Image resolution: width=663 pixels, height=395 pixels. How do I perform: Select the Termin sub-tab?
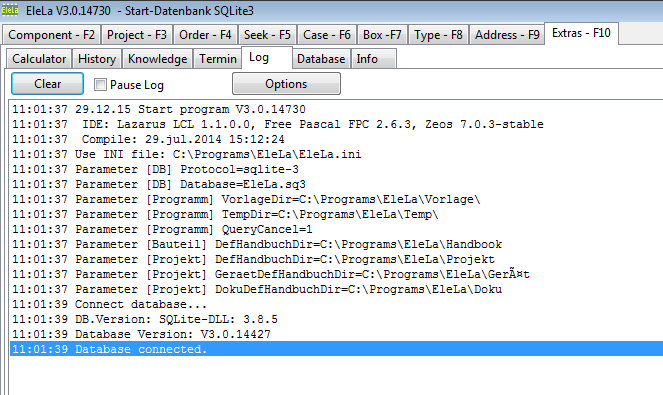pyautogui.click(x=218, y=59)
